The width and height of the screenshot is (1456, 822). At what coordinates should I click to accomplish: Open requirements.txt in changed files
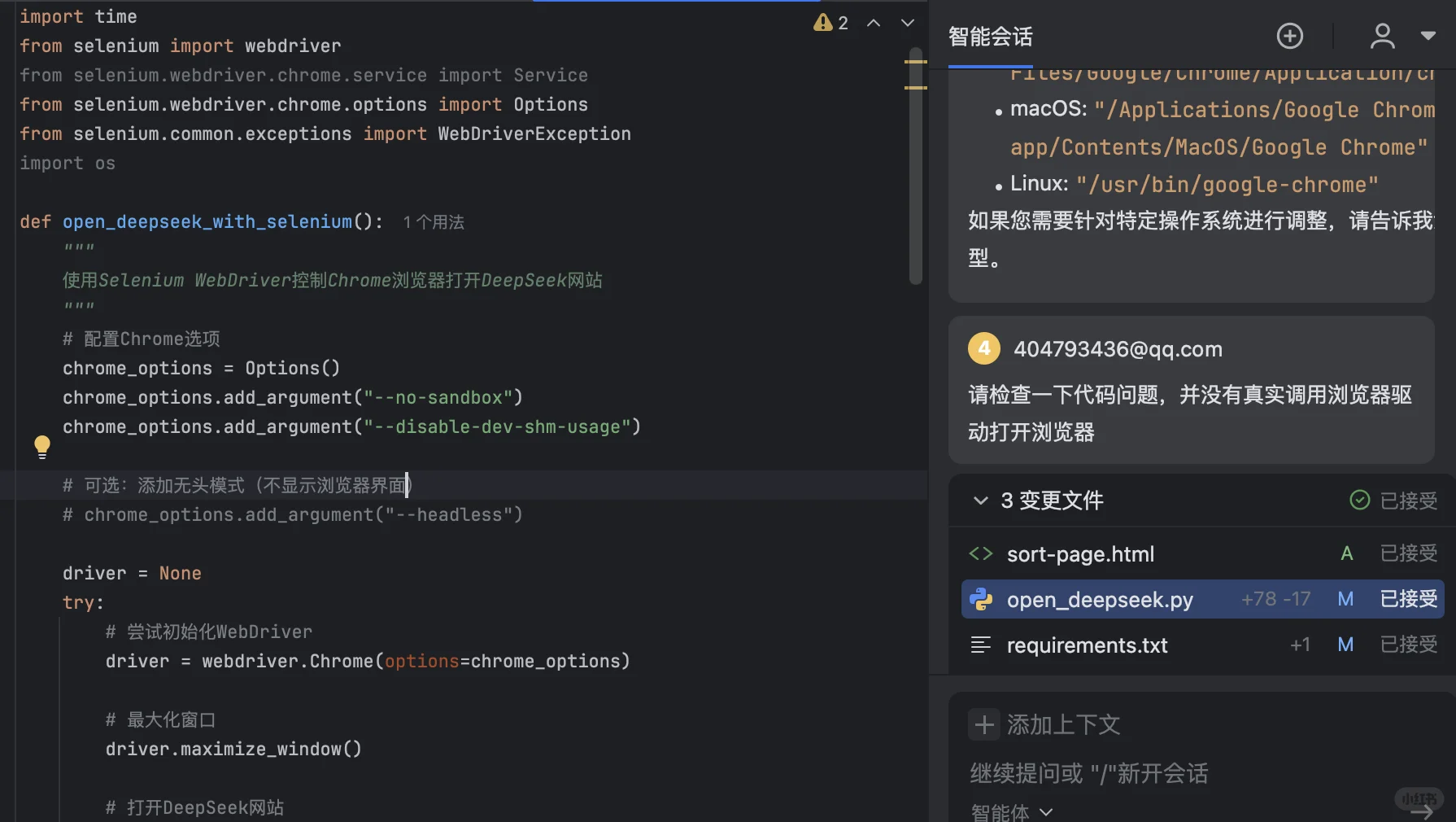coord(1087,645)
